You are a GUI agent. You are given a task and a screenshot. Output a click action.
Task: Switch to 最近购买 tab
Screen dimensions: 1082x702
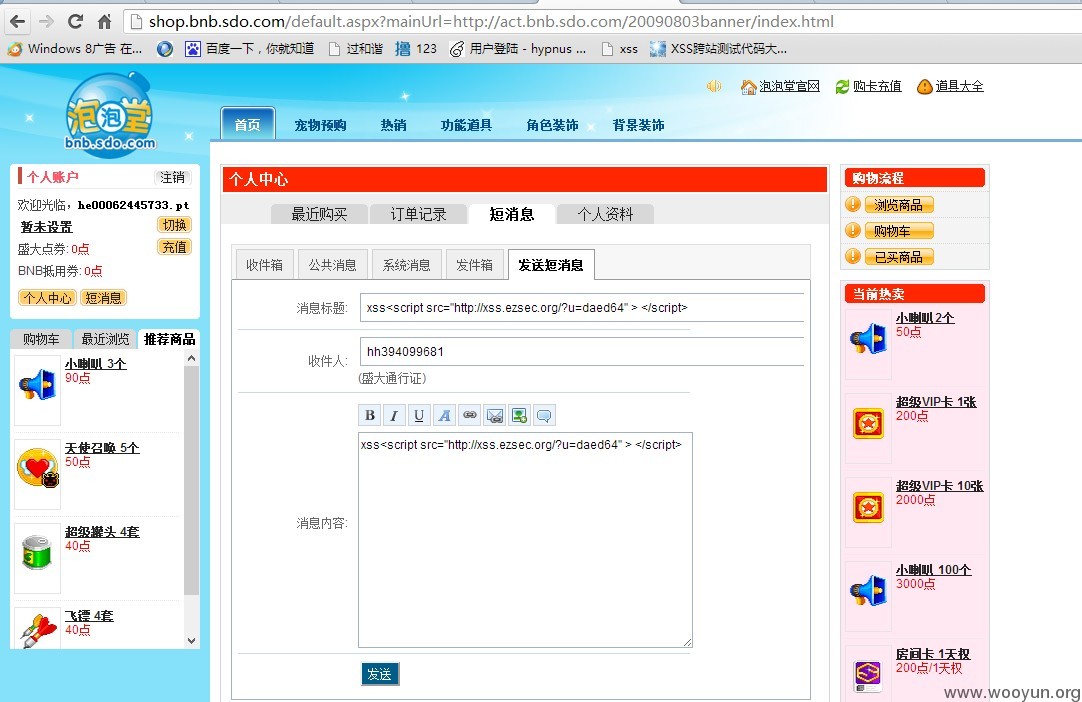[x=319, y=214]
